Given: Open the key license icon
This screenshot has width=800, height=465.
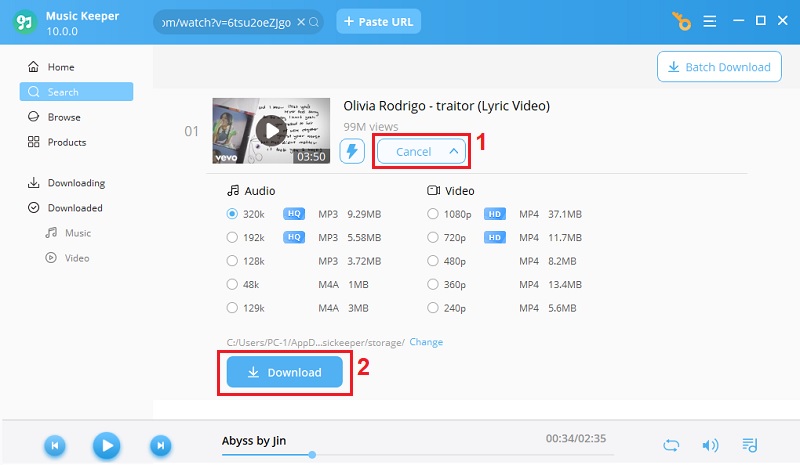Looking at the screenshot, I should [681, 21].
